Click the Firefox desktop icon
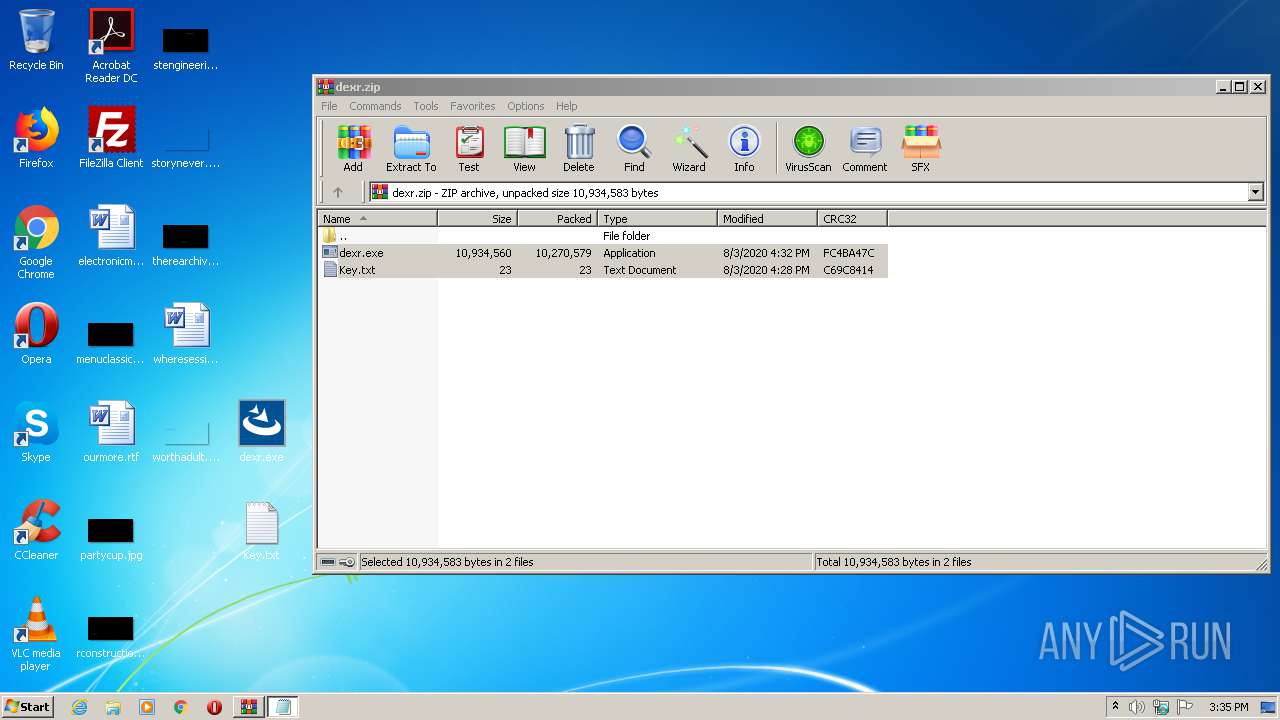Image resolution: width=1280 pixels, height=720 pixels. coord(36,138)
